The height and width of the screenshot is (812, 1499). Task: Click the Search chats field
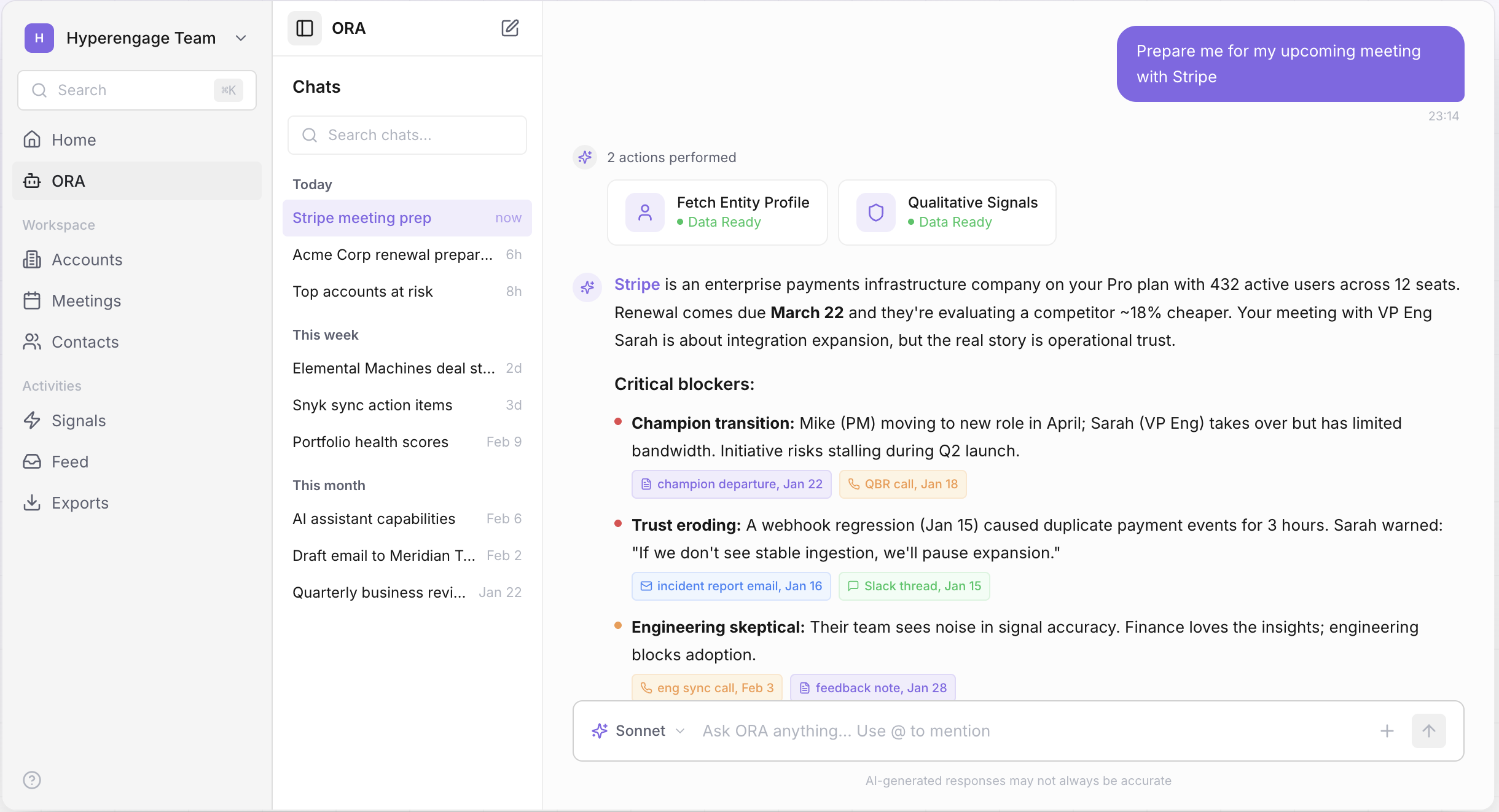(x=407, y=135)
